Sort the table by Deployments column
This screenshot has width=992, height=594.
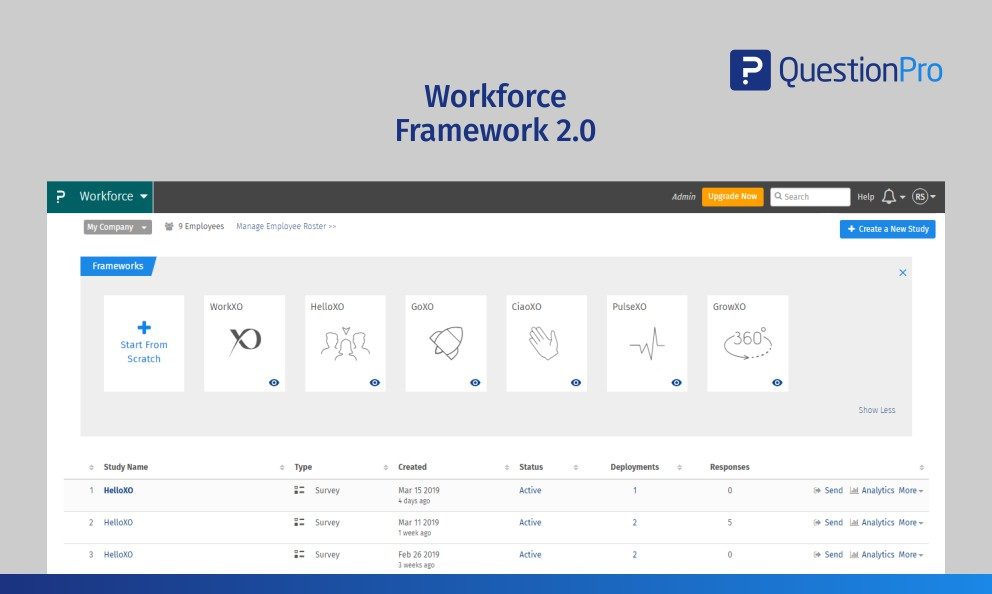635,467
